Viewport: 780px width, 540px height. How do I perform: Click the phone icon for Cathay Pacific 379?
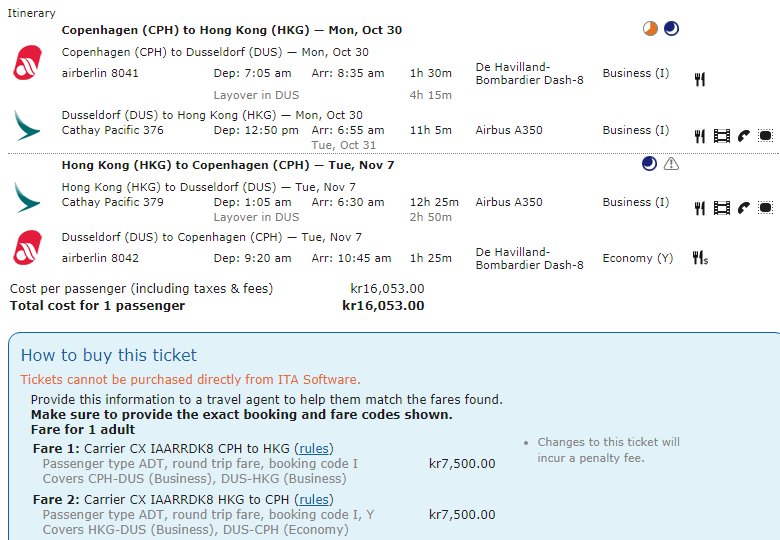744,208
